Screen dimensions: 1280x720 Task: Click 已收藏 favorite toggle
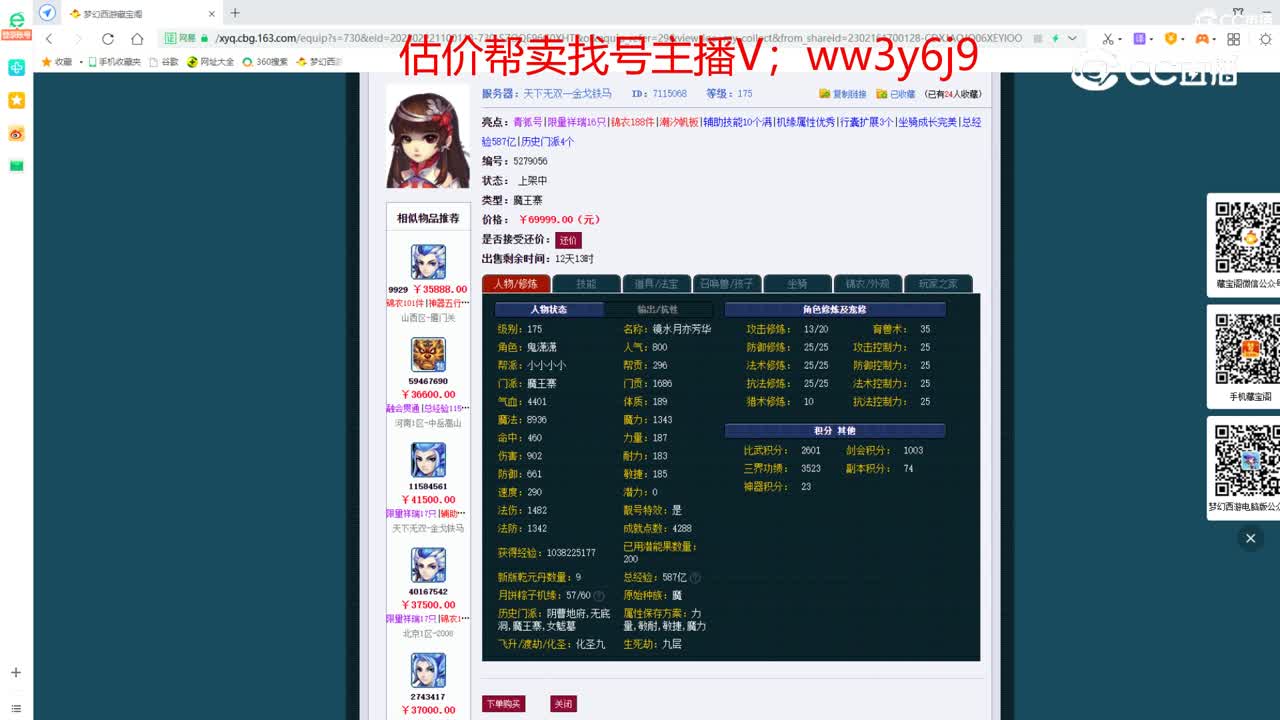coord(895,94)
